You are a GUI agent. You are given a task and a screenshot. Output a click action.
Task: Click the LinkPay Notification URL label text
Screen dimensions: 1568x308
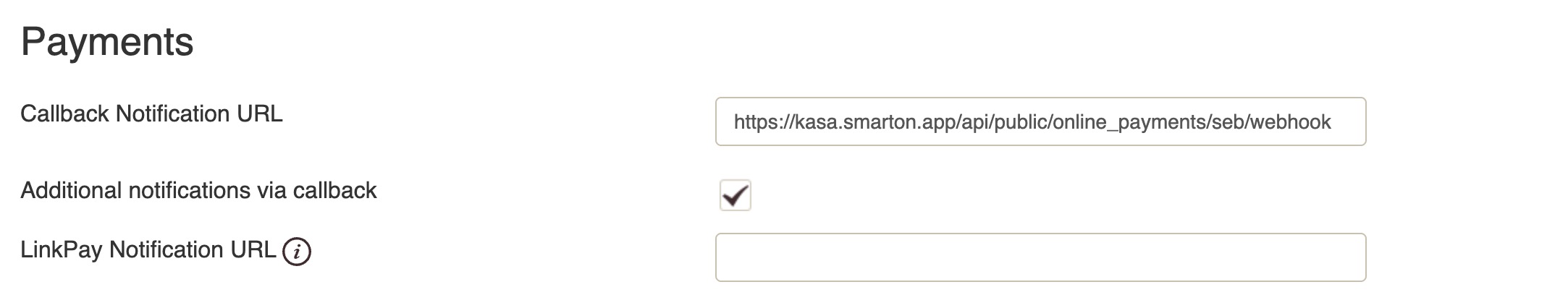click(x=148, y=249)
